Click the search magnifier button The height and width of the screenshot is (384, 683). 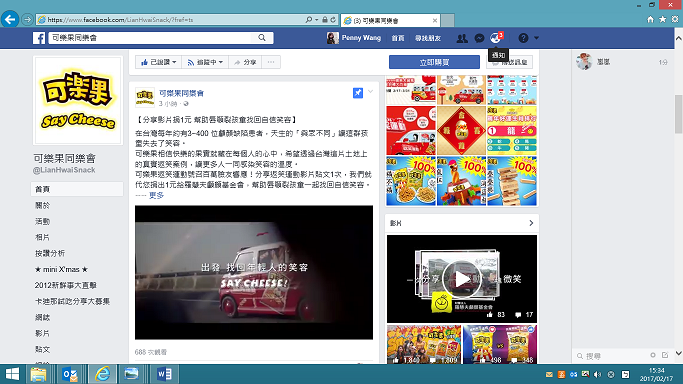(262, 38)
